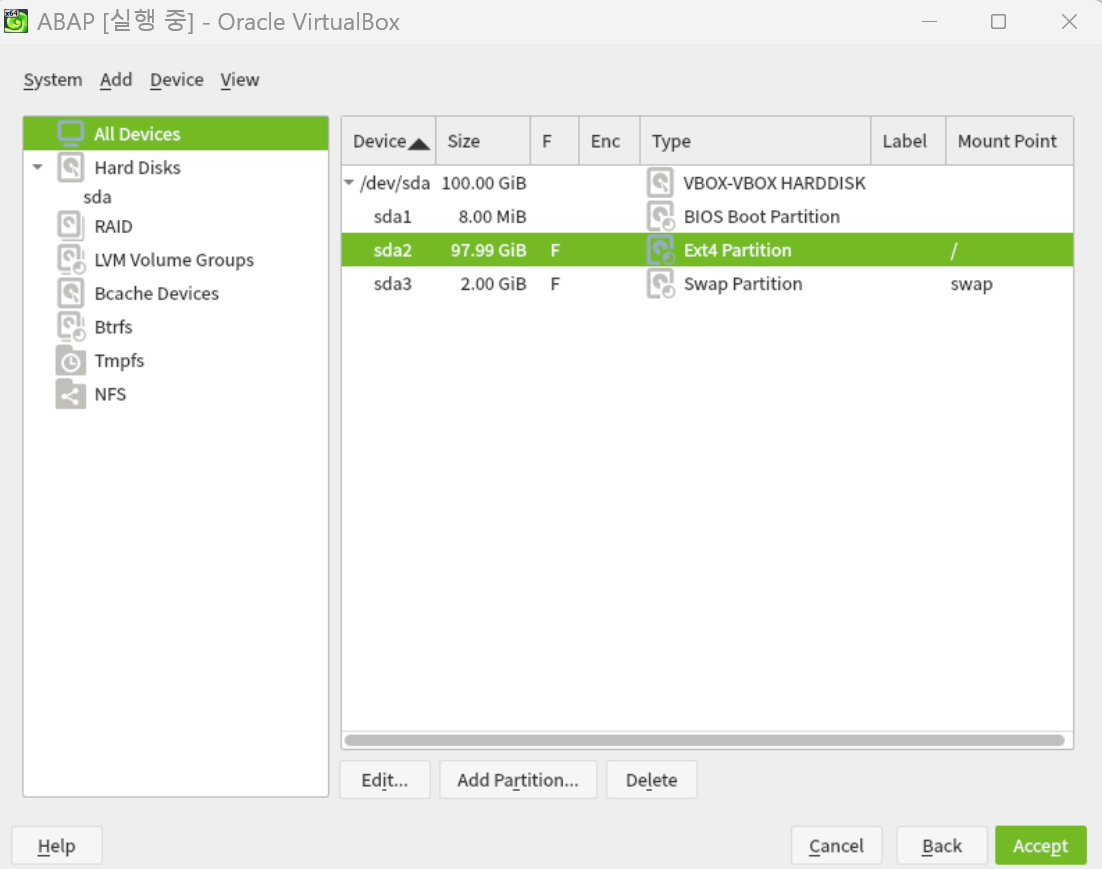Click the Tmpfs clock folder icon
Viewport: 1102px width, 869px height.
[71, 360]
